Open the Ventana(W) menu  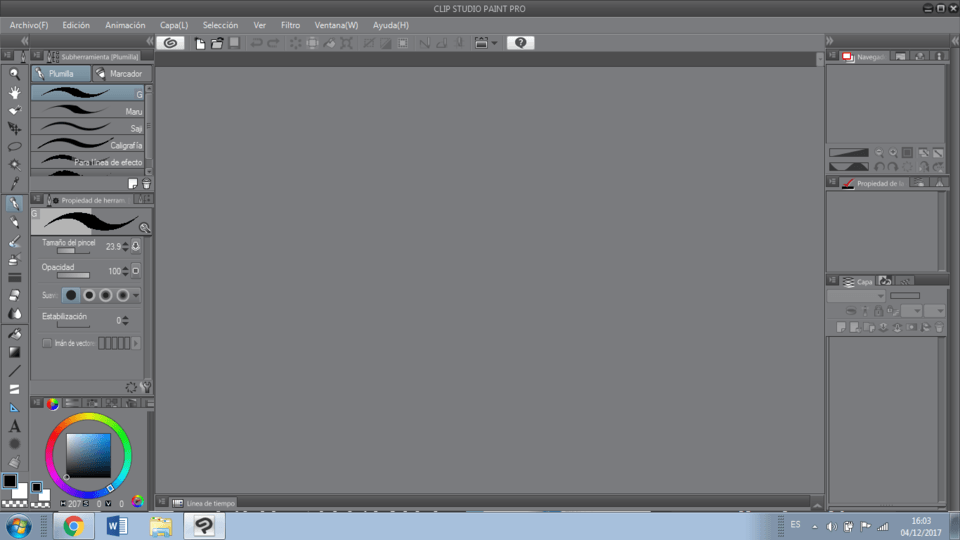336,25
